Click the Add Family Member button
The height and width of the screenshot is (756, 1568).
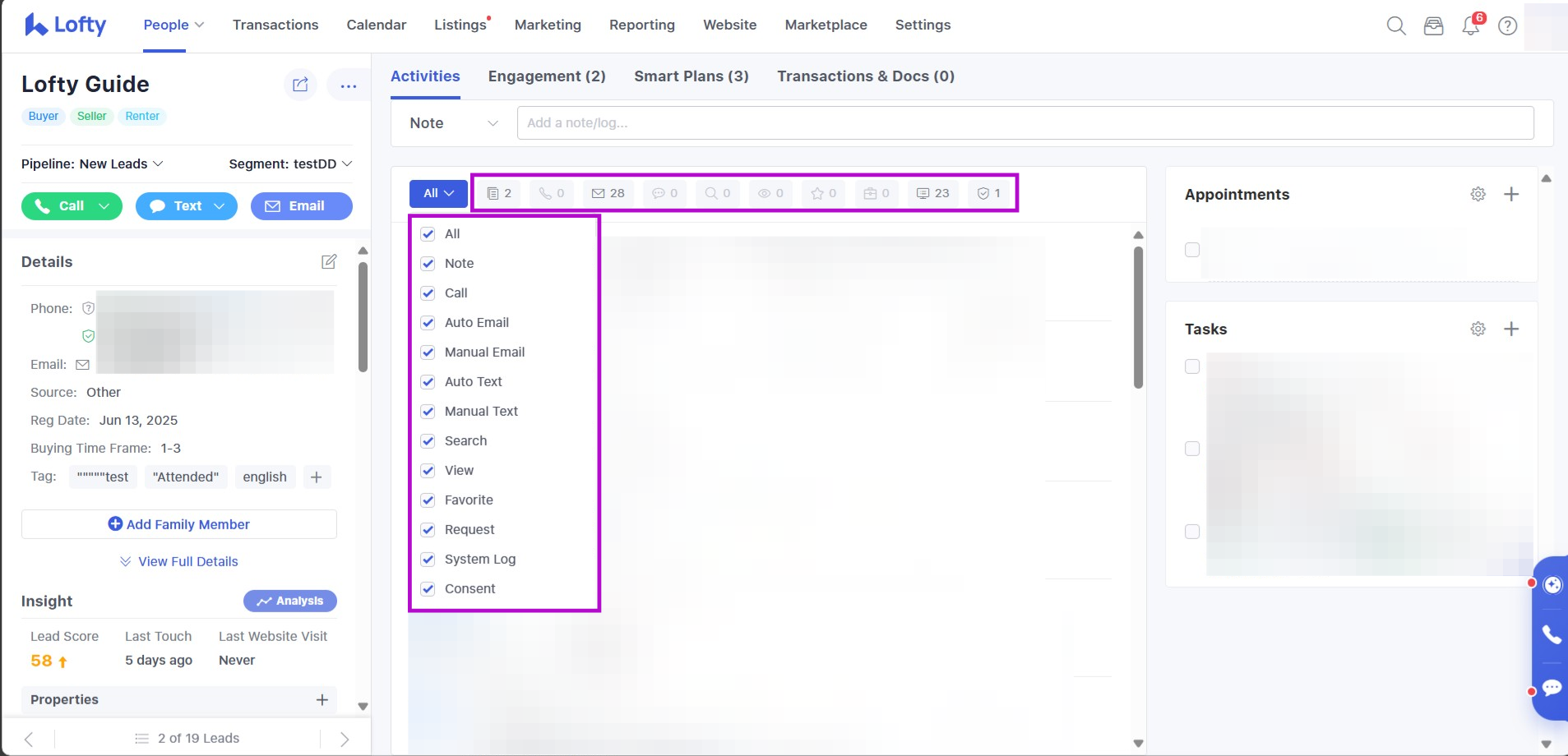[x=178, y=524]
